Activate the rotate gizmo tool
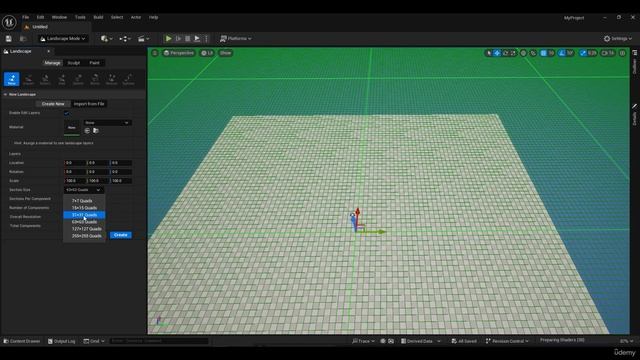Image resolution: width=640 pixels, height=360 pixels. point(505,53)
